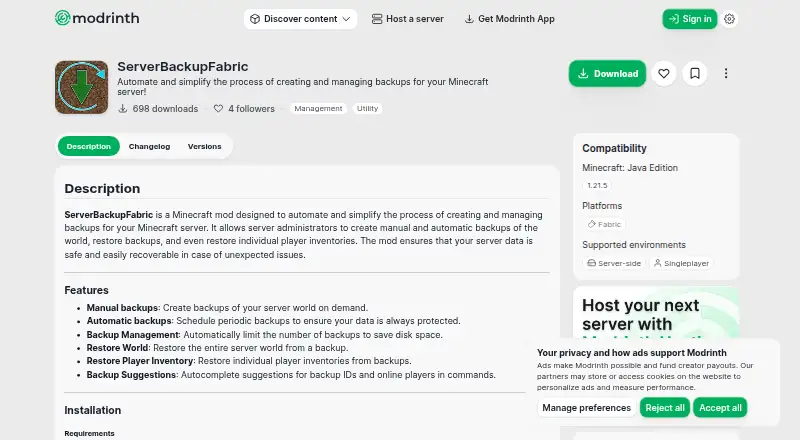Click the download icon beside Get Modrinth App
800x440 pixels.
(469, 19)
